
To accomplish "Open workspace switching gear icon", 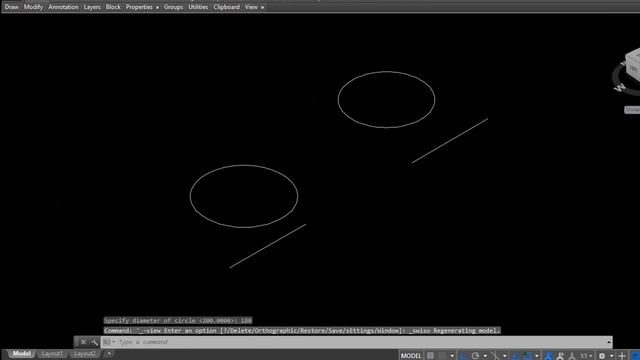I will [x=602, y=356].
